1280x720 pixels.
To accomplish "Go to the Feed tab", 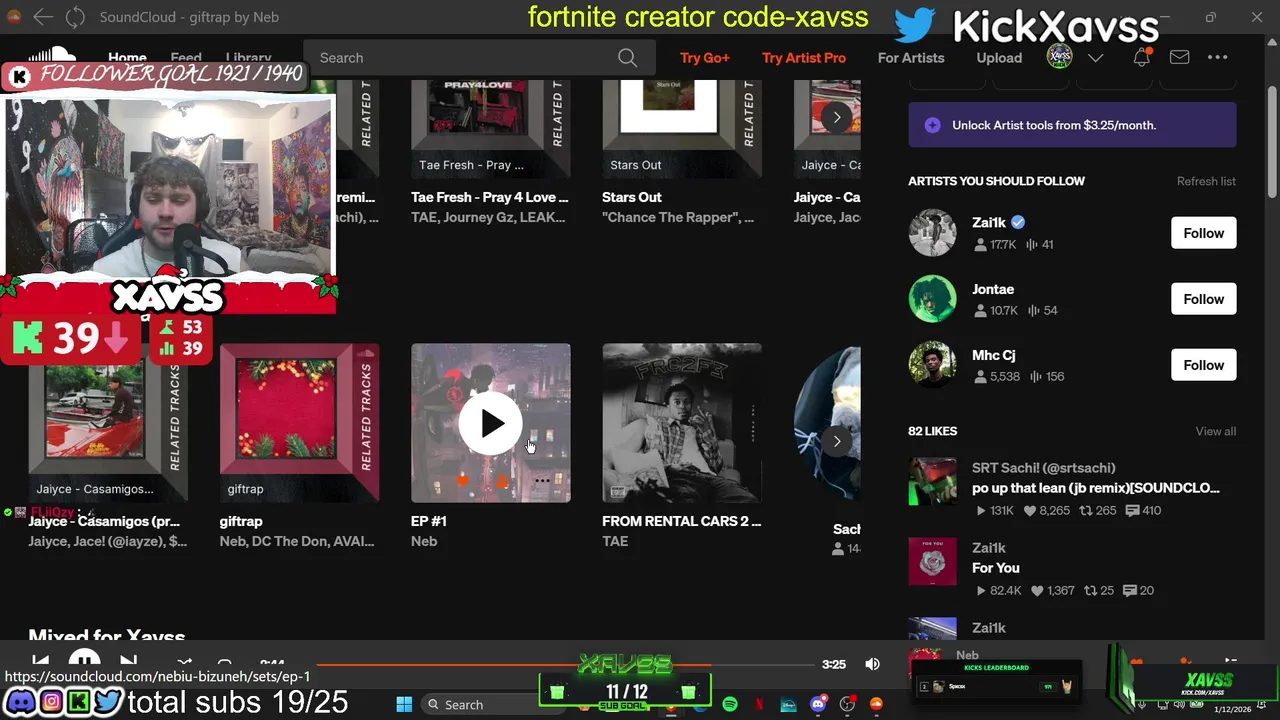I will pyautogui.click(x=186, y=58).
